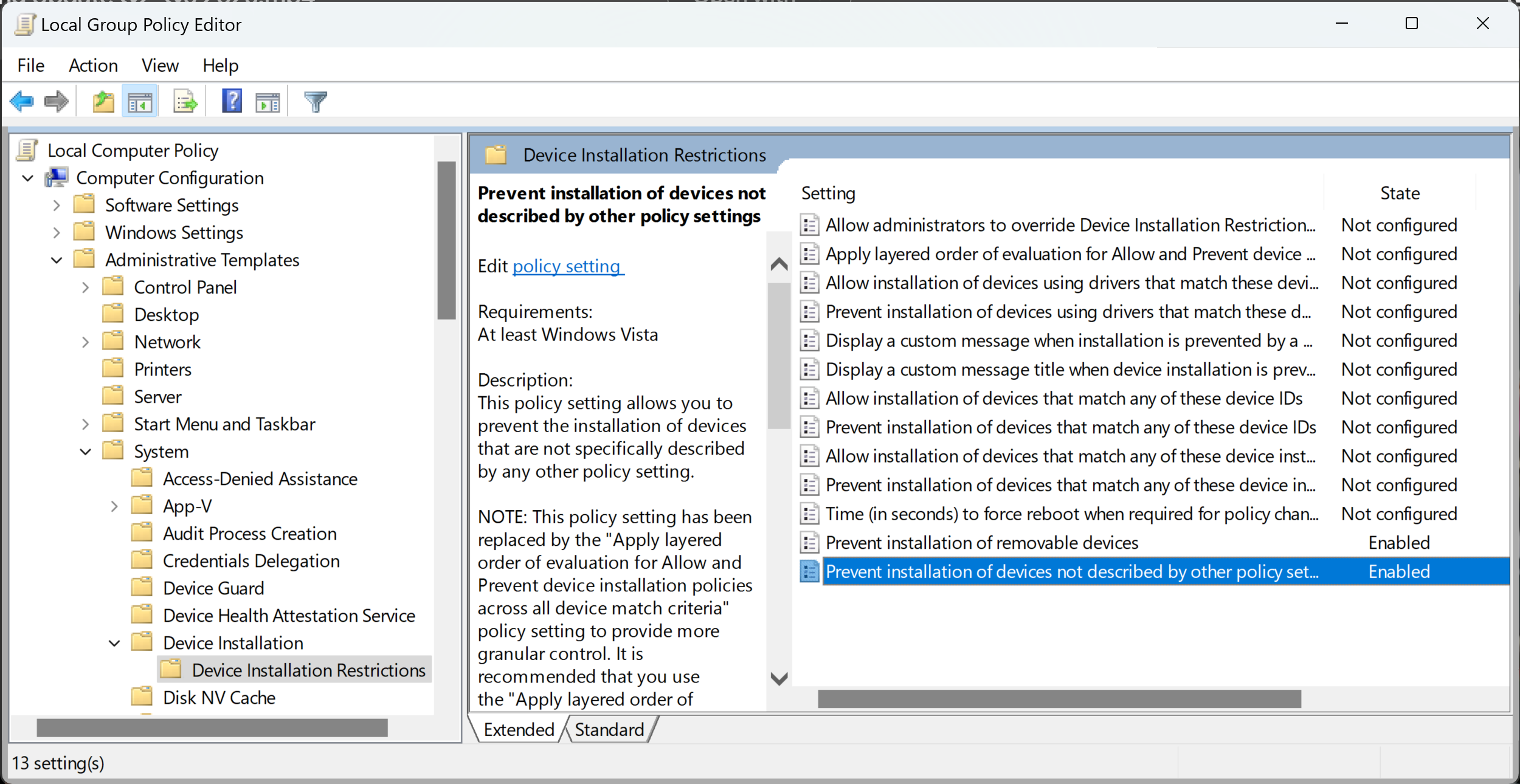Collapse the System node

[x=85, y=452]
